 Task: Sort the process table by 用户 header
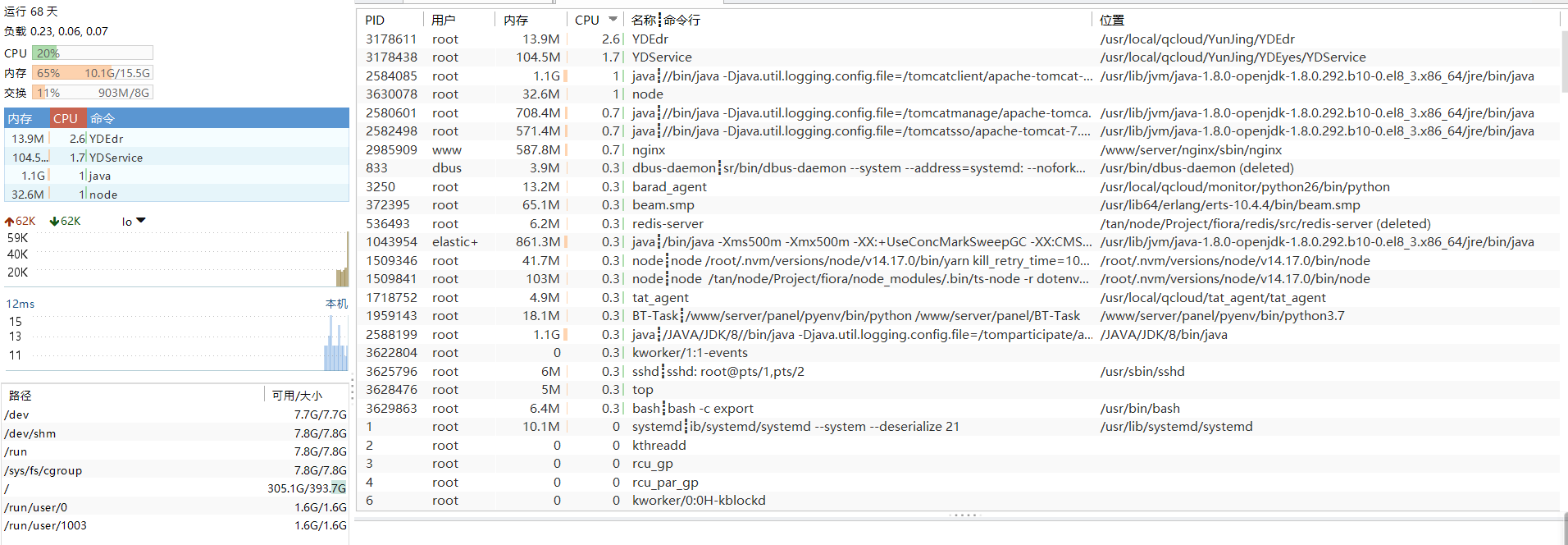[444, 20]
